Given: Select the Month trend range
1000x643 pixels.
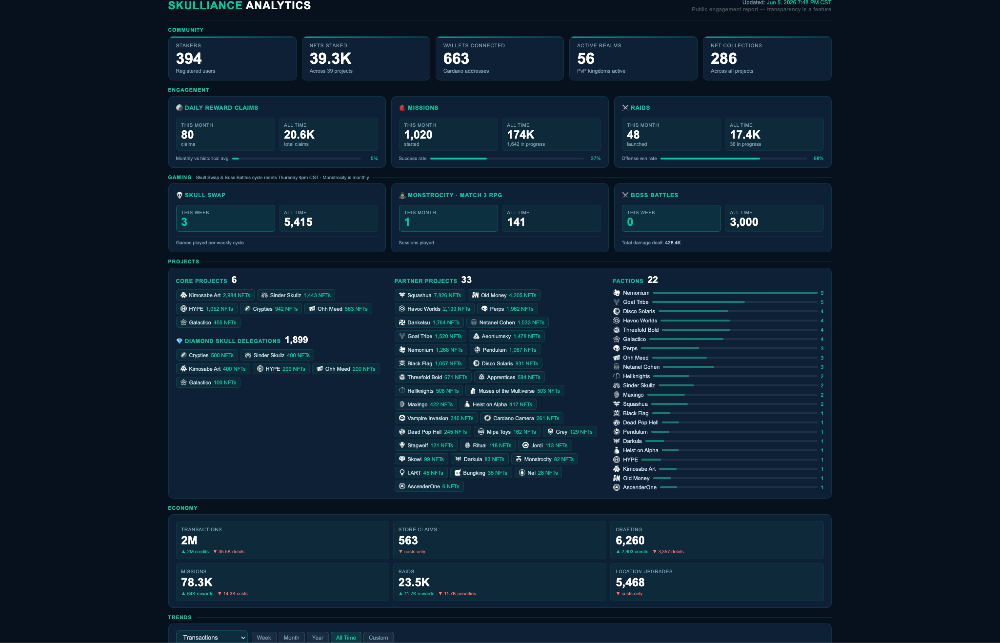Looking at the screenshot, I should click(291, 637).
